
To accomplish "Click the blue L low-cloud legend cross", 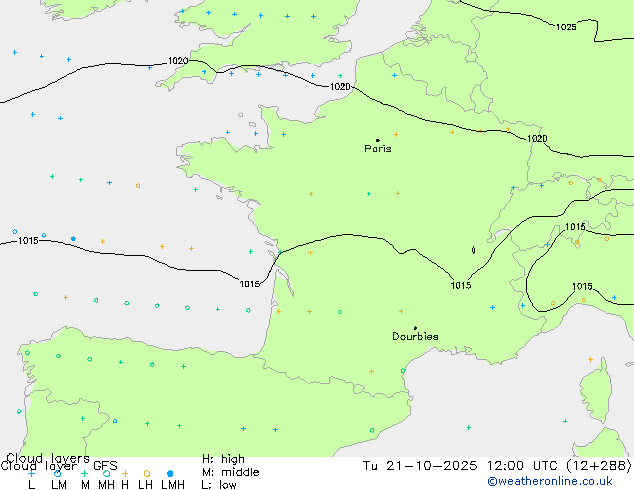I will coord(31,473).
